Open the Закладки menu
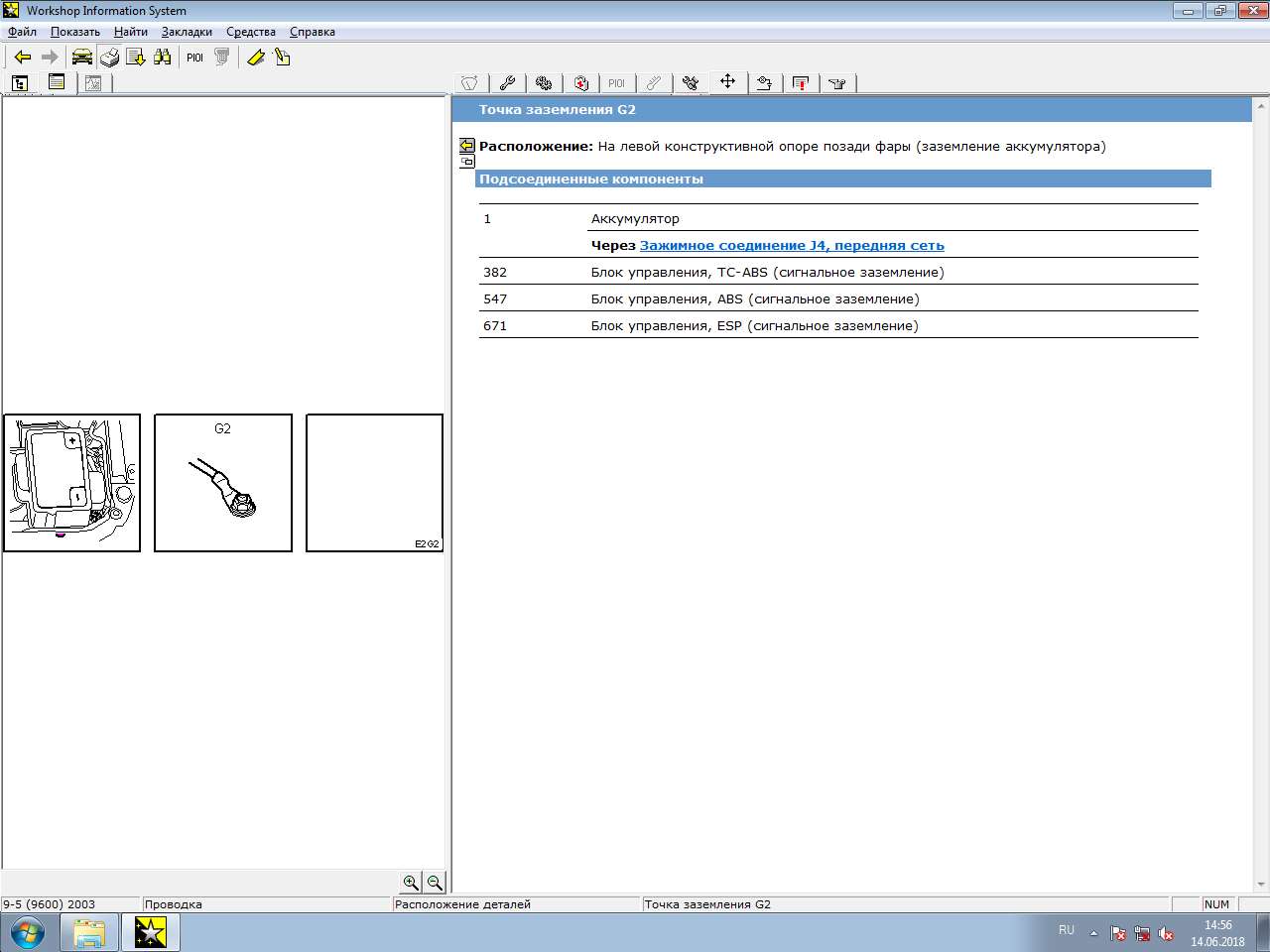 click(187, 32)
